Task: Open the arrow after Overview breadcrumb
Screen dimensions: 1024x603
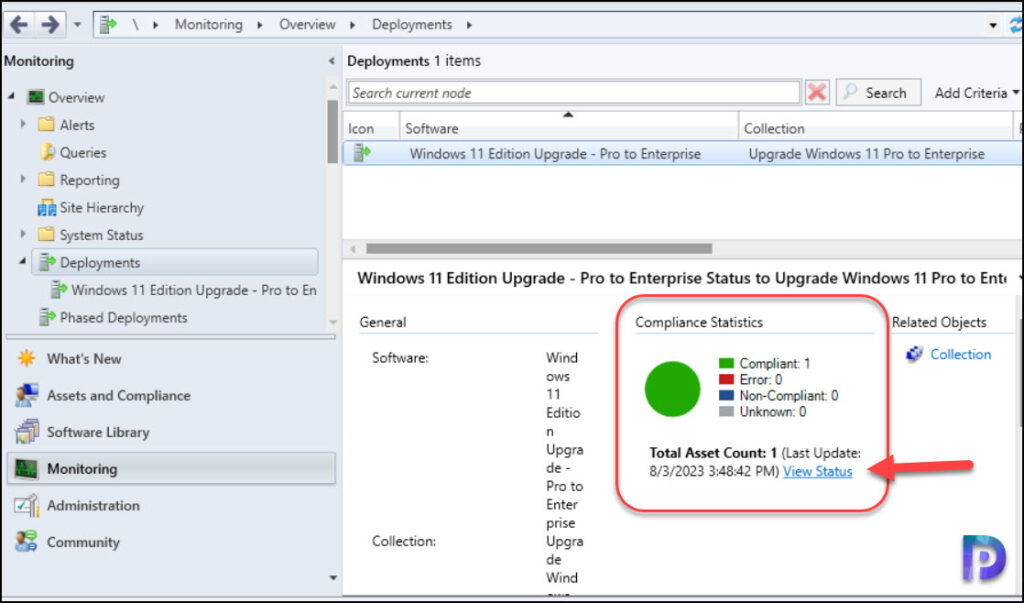Action: pyautogui.click(x=352, y=25)
